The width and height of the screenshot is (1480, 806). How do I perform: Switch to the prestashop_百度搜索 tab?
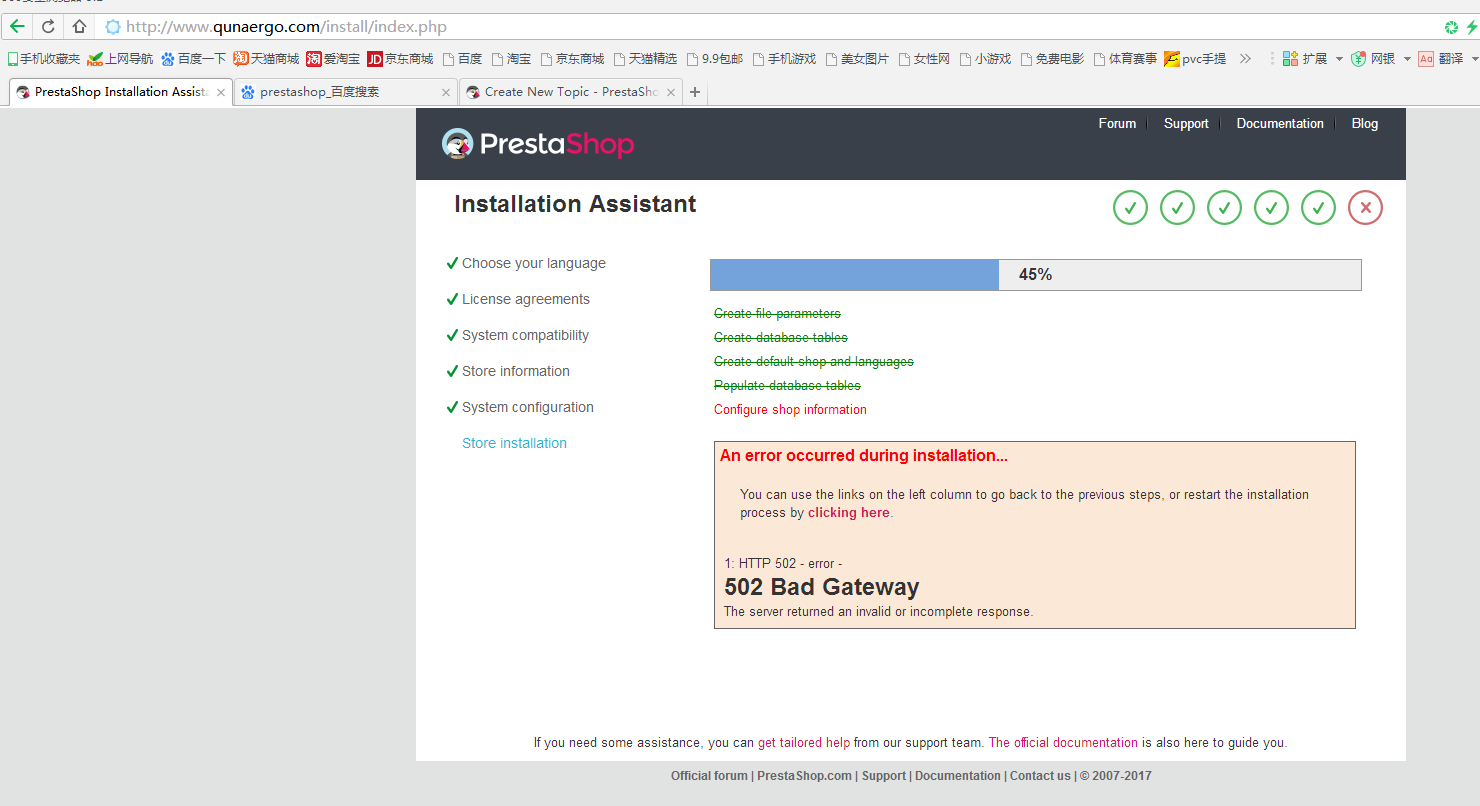tap(346, 92)
